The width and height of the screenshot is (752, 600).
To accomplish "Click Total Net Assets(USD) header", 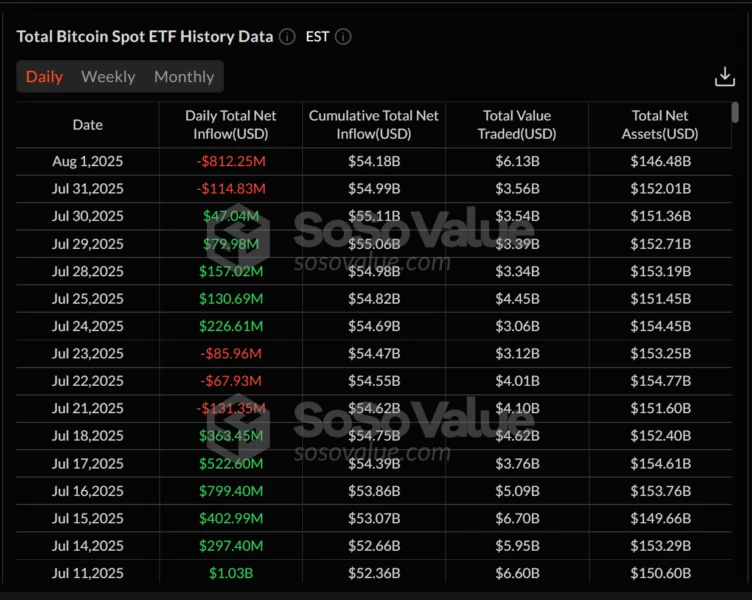I will (660, 125).
